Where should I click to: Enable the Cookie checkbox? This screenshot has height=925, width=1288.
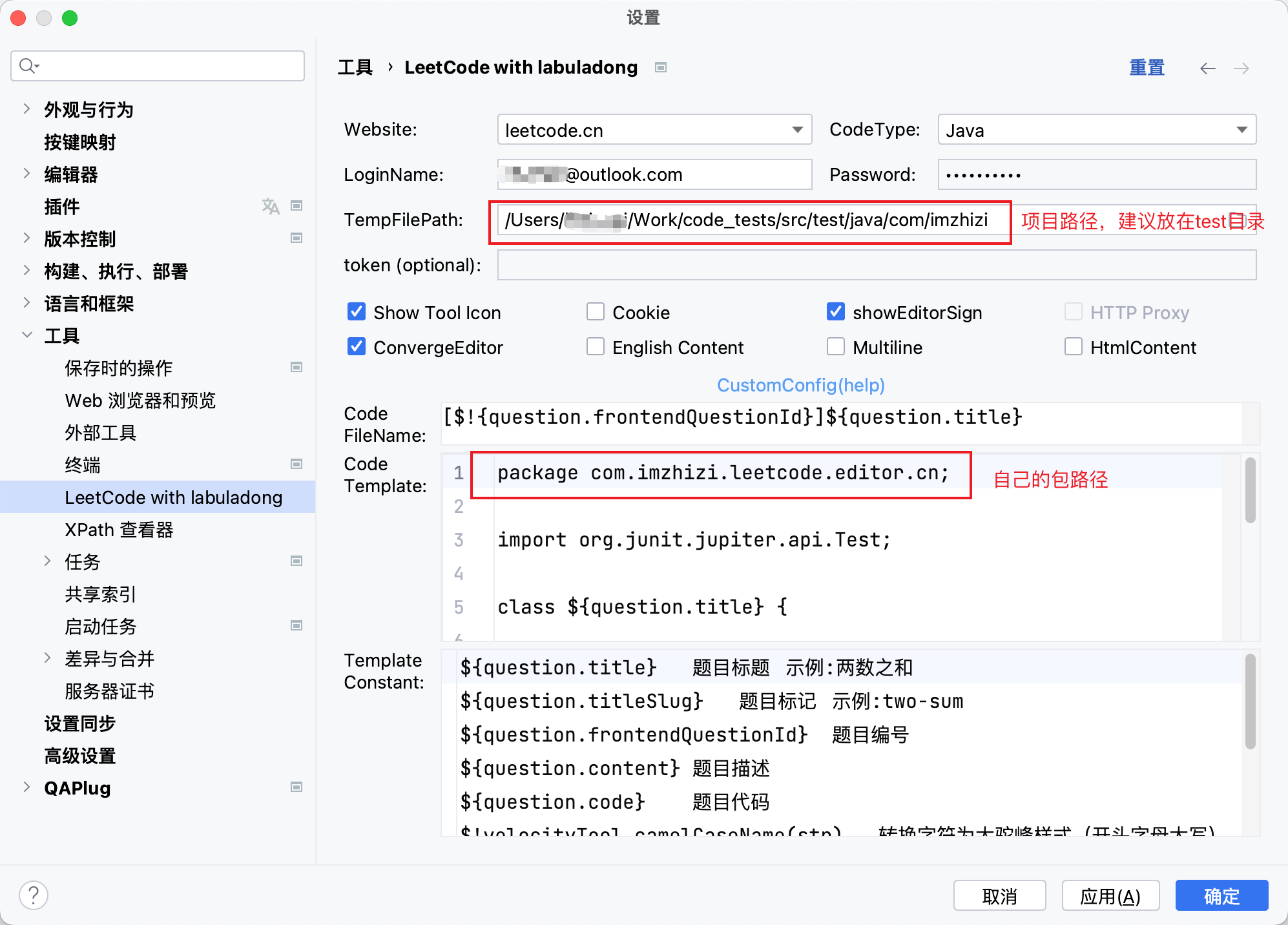pos(595,312)
